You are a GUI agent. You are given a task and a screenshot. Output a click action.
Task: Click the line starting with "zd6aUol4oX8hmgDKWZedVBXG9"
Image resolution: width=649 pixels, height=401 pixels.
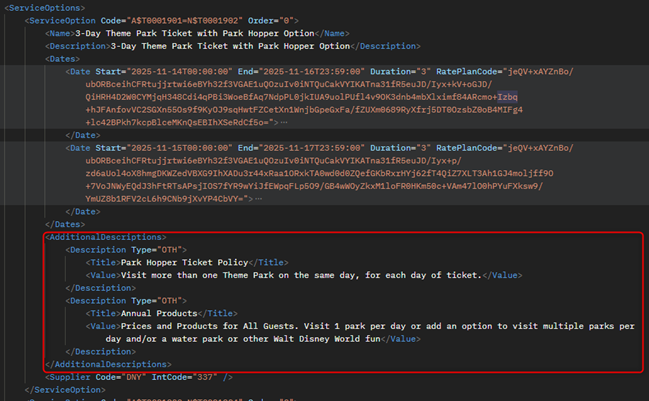(x=319, y=173)
